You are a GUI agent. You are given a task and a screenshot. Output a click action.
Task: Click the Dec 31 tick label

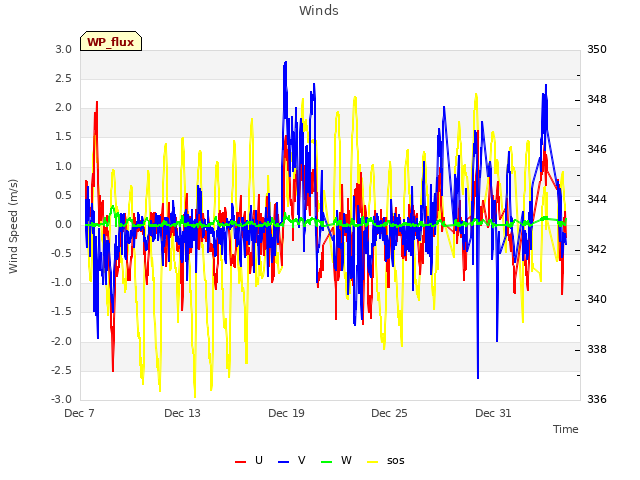(493, 413)
